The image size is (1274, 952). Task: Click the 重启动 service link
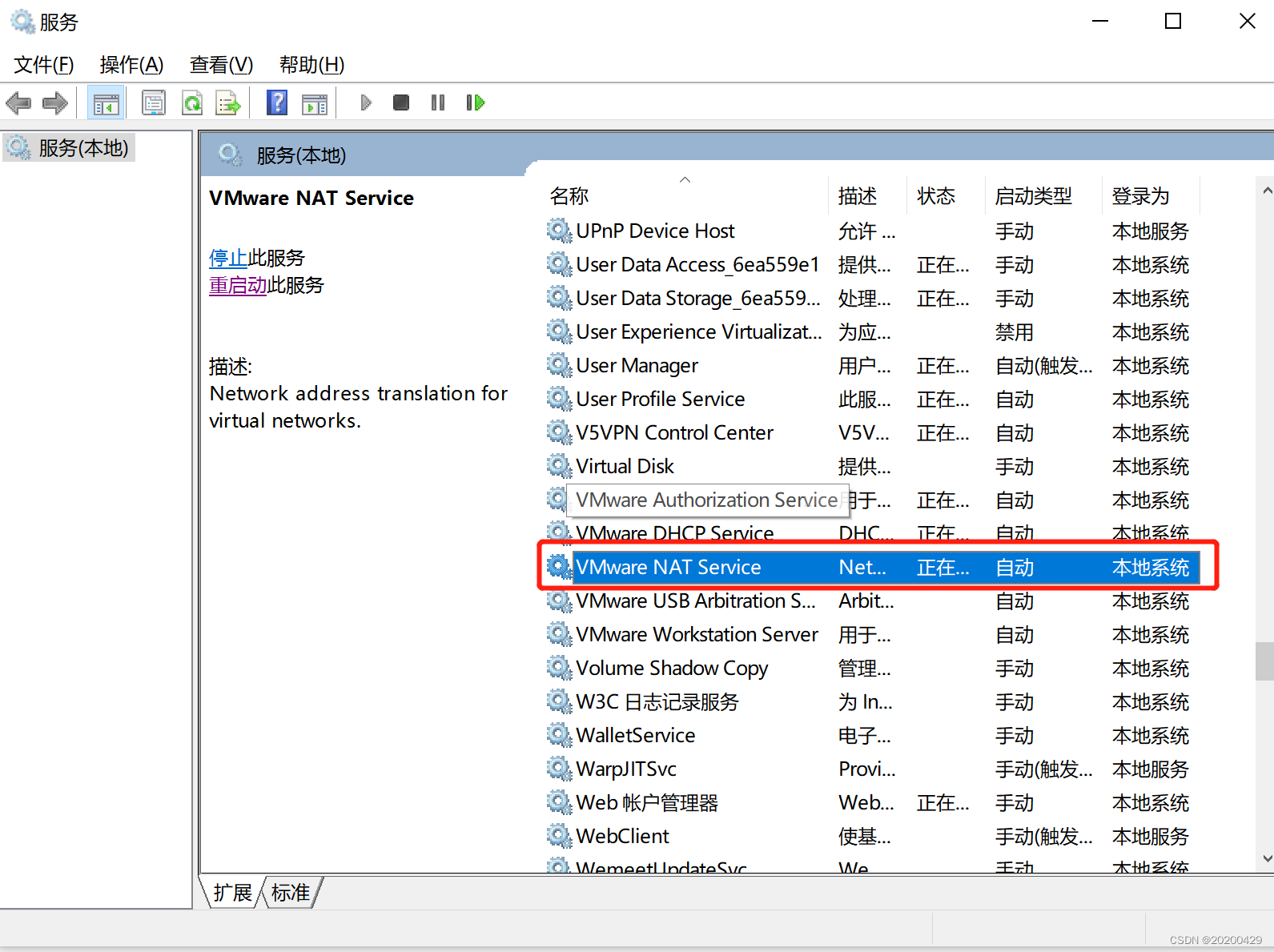coord(238,285)
